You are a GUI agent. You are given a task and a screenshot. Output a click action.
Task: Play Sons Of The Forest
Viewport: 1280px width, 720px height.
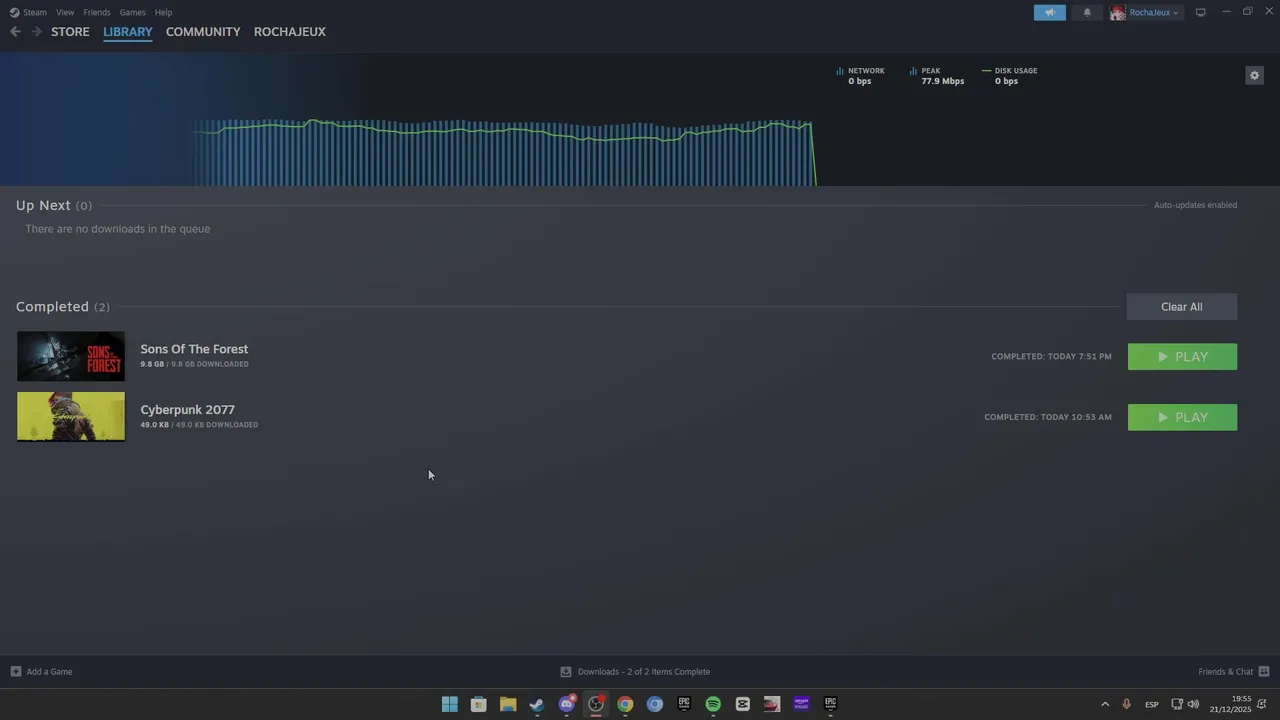coord(1182,357)
